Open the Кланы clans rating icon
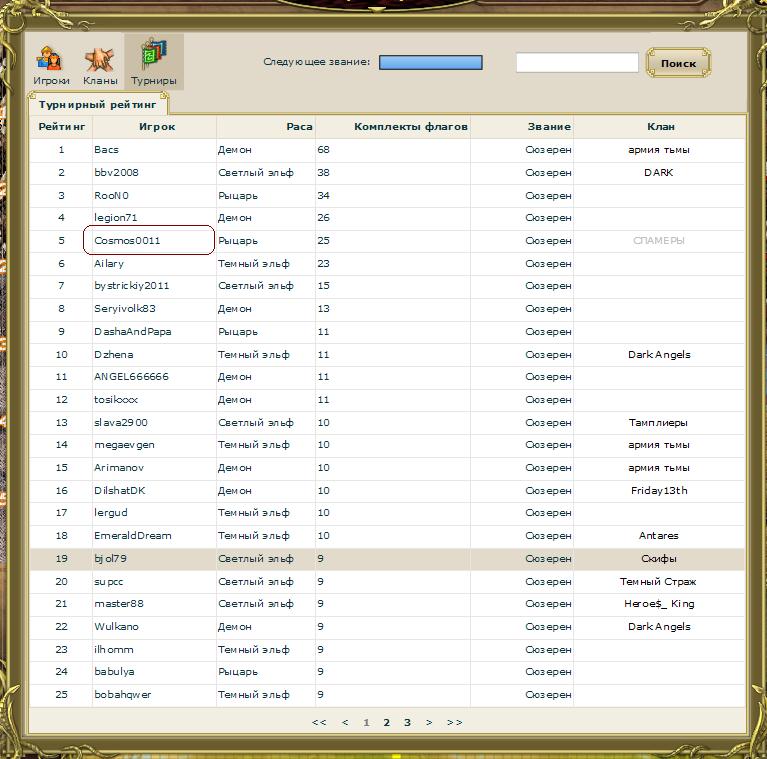 pyautogui.click(x=100, y=62)
